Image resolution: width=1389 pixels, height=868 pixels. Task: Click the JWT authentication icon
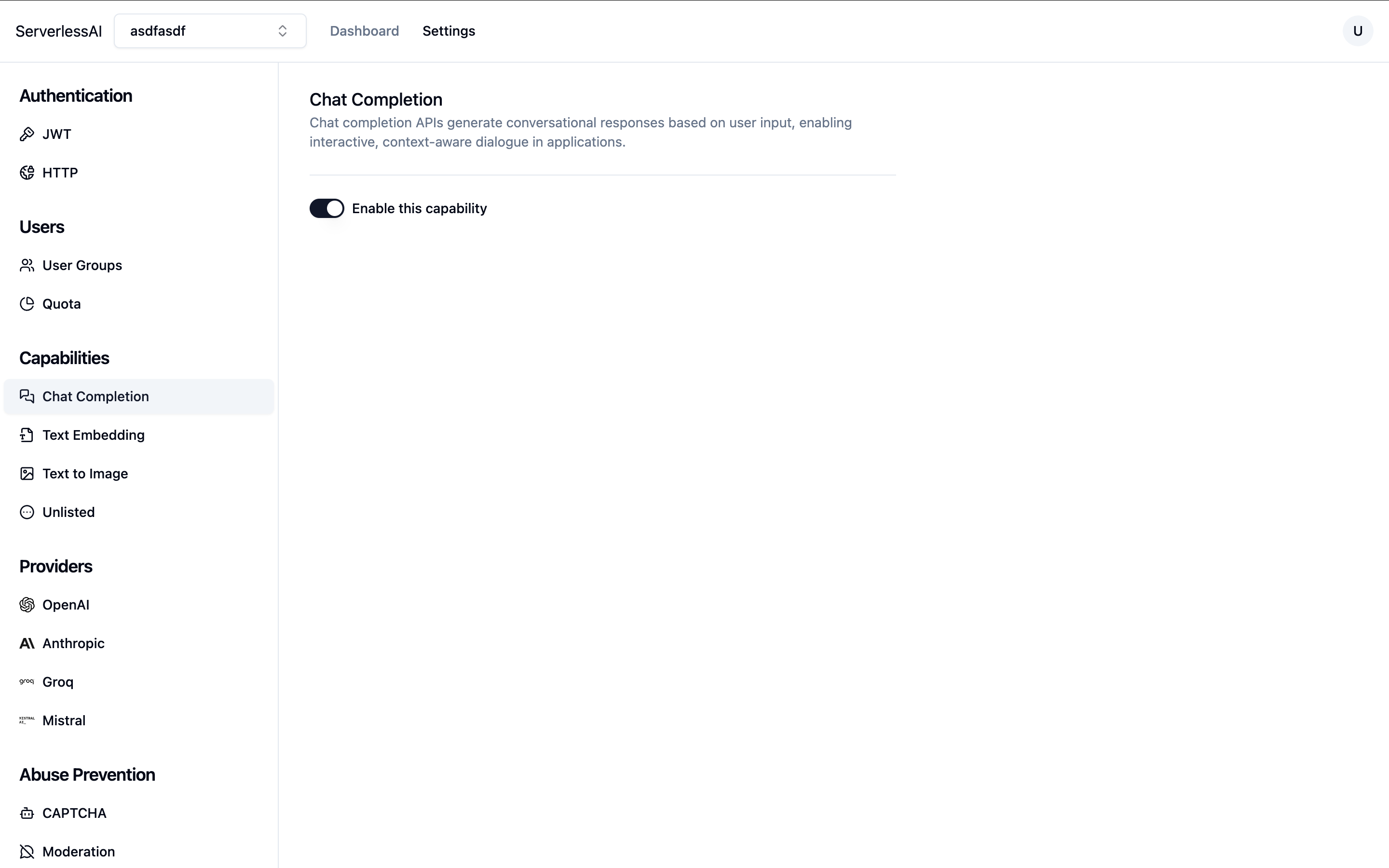coord(27,133)
